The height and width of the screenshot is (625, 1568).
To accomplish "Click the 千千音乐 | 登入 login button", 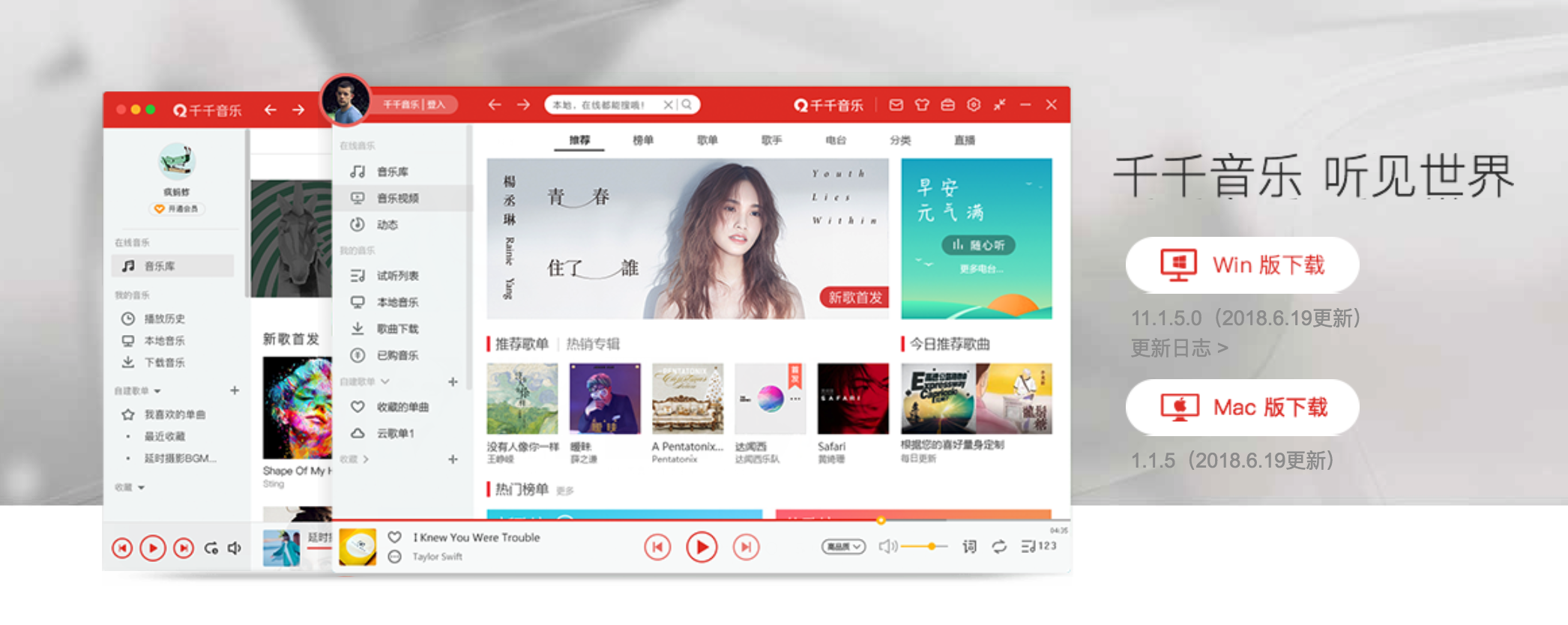I will point(414,105).
